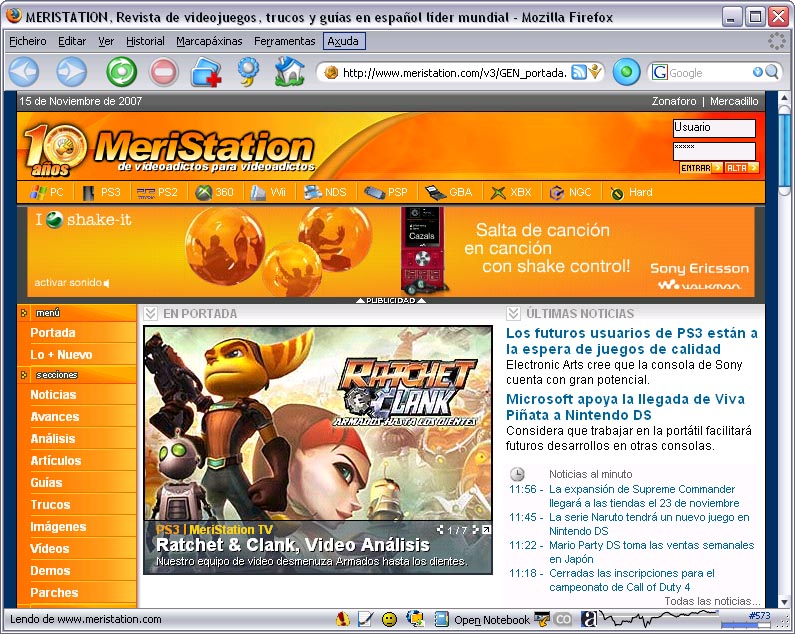The width and height of the screenshot is (795, 634).
Task: Click the green Go button beside the address bar
Action: coord(626,72)
